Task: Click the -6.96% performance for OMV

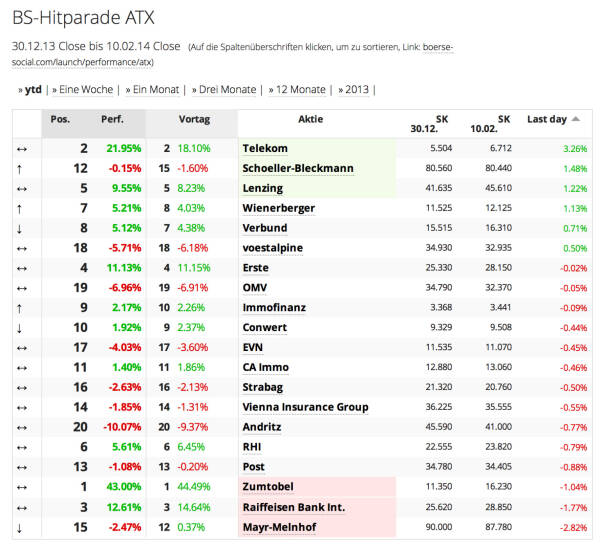Action: point(125,288)
